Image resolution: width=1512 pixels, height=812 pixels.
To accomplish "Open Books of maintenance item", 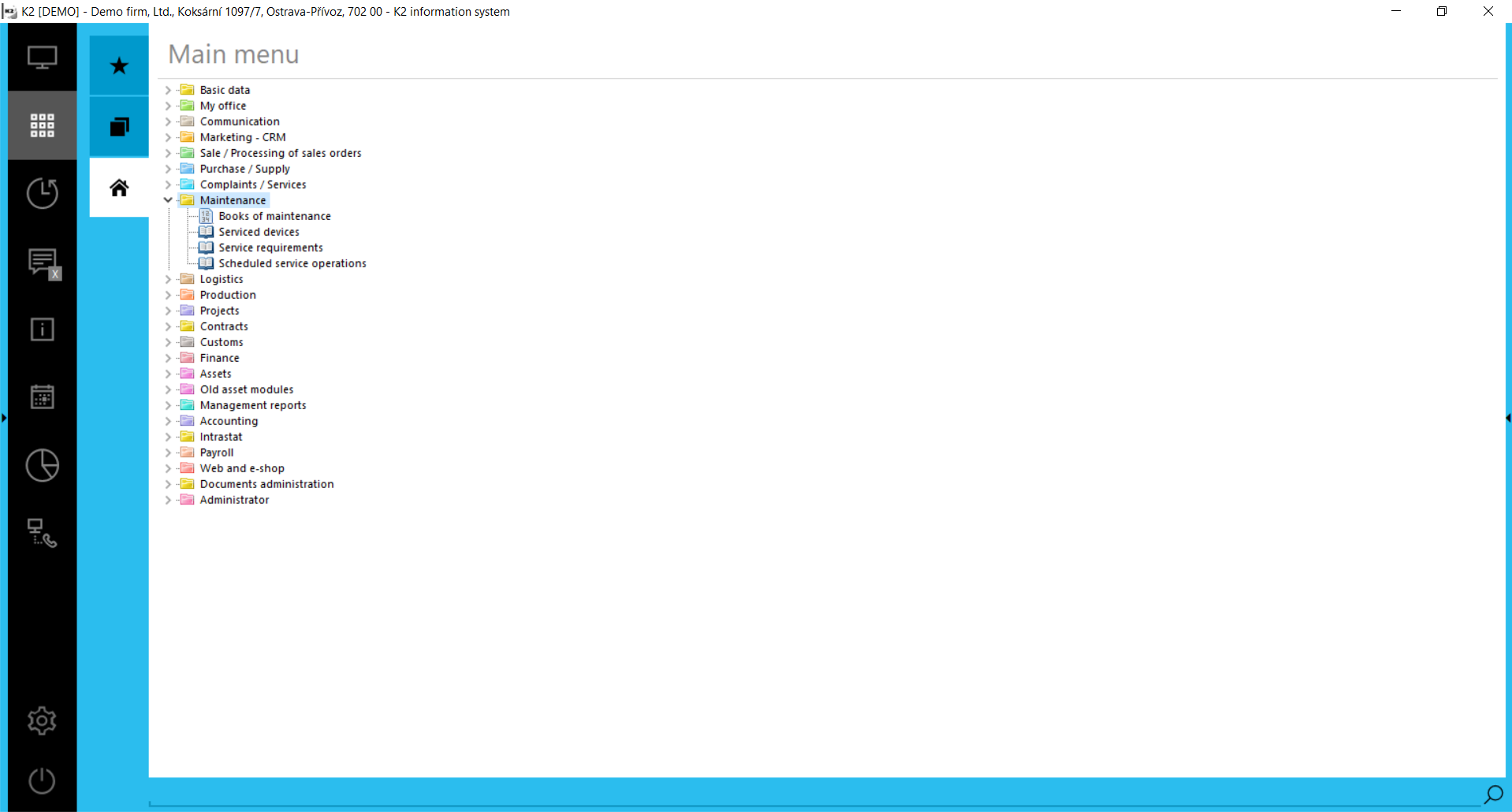I will click(x=274, y=216).
